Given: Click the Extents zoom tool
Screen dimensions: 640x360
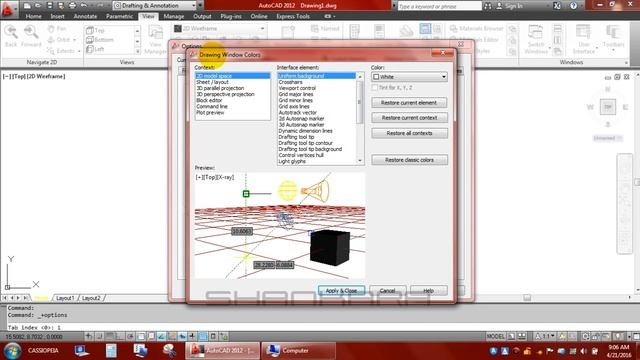Looking at the screenshot, I should click(x=61, y=51).
